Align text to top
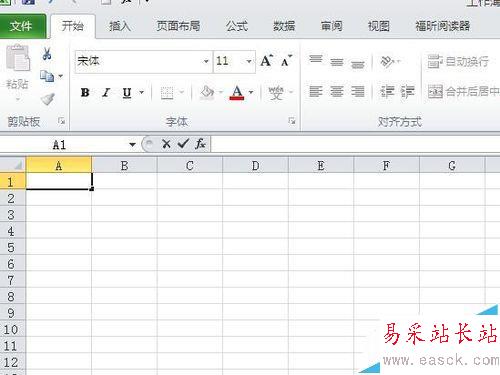 (316, 61)
